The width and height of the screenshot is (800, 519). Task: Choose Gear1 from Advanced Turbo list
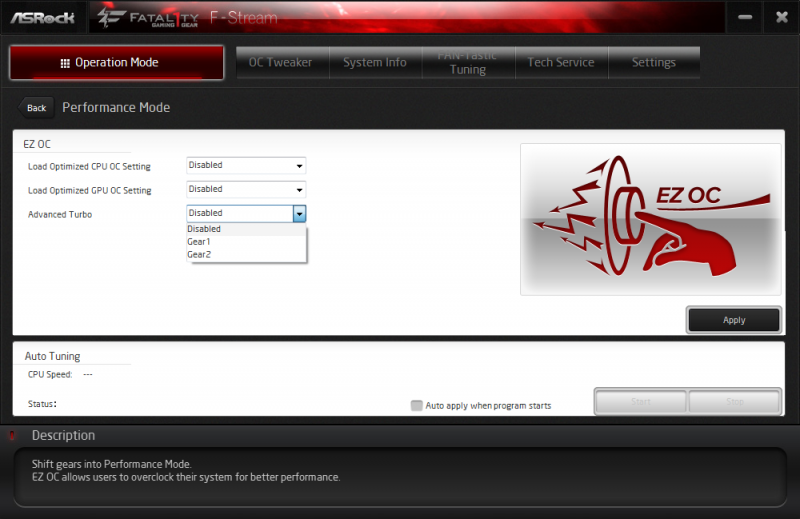(246, 242)
